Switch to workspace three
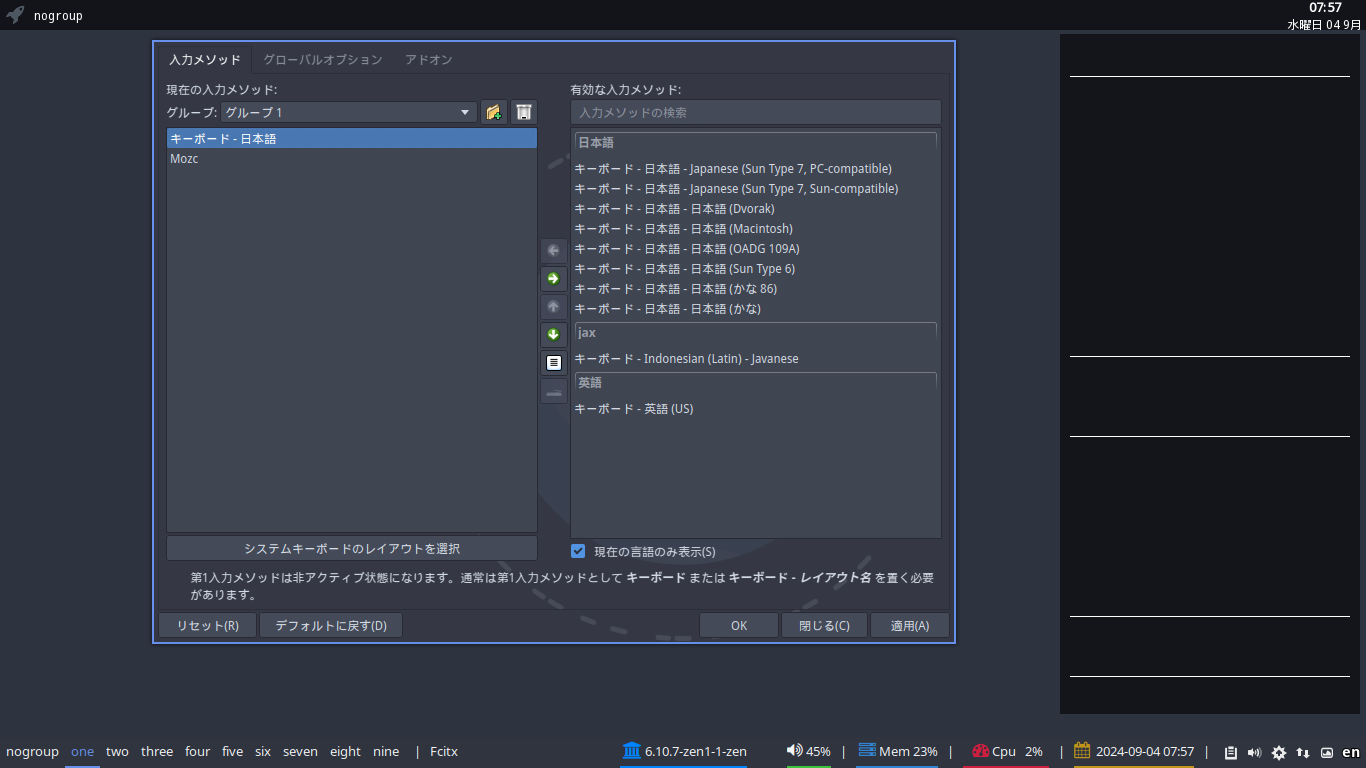 157,751
